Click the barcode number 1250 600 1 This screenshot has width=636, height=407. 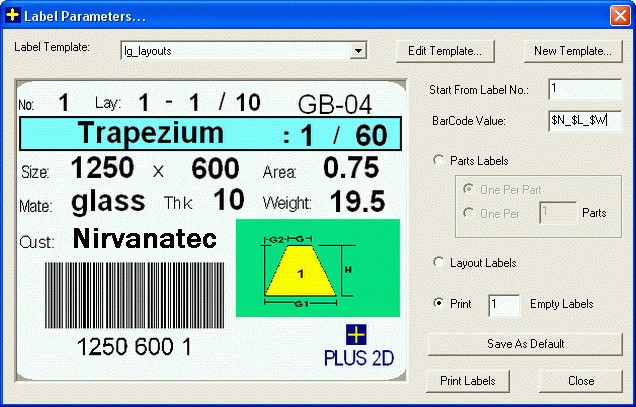[134, 347]
